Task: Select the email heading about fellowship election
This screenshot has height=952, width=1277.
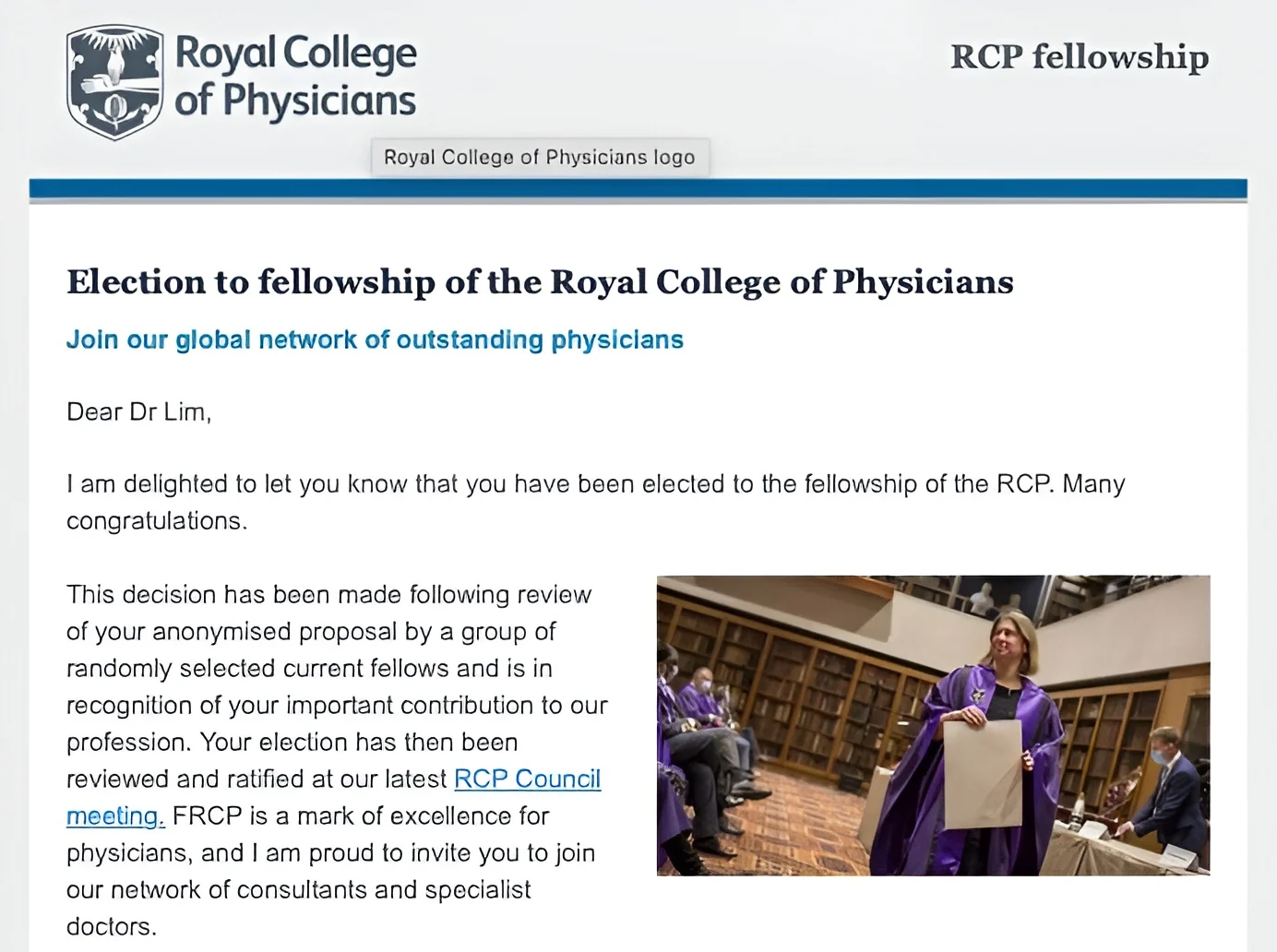Action: [x=540, y=282]
